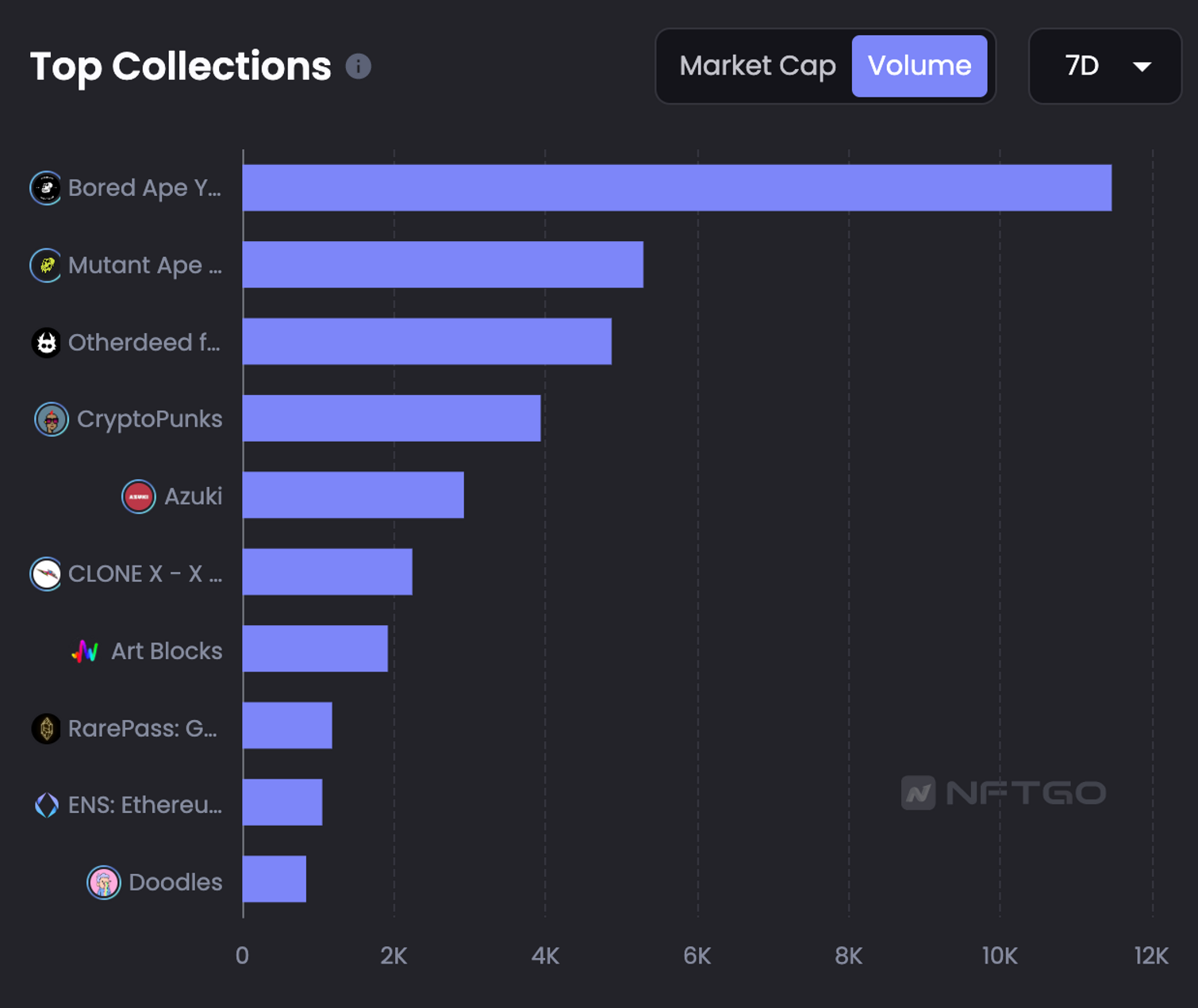Click the CLONE X collection icon

[46, 574]
